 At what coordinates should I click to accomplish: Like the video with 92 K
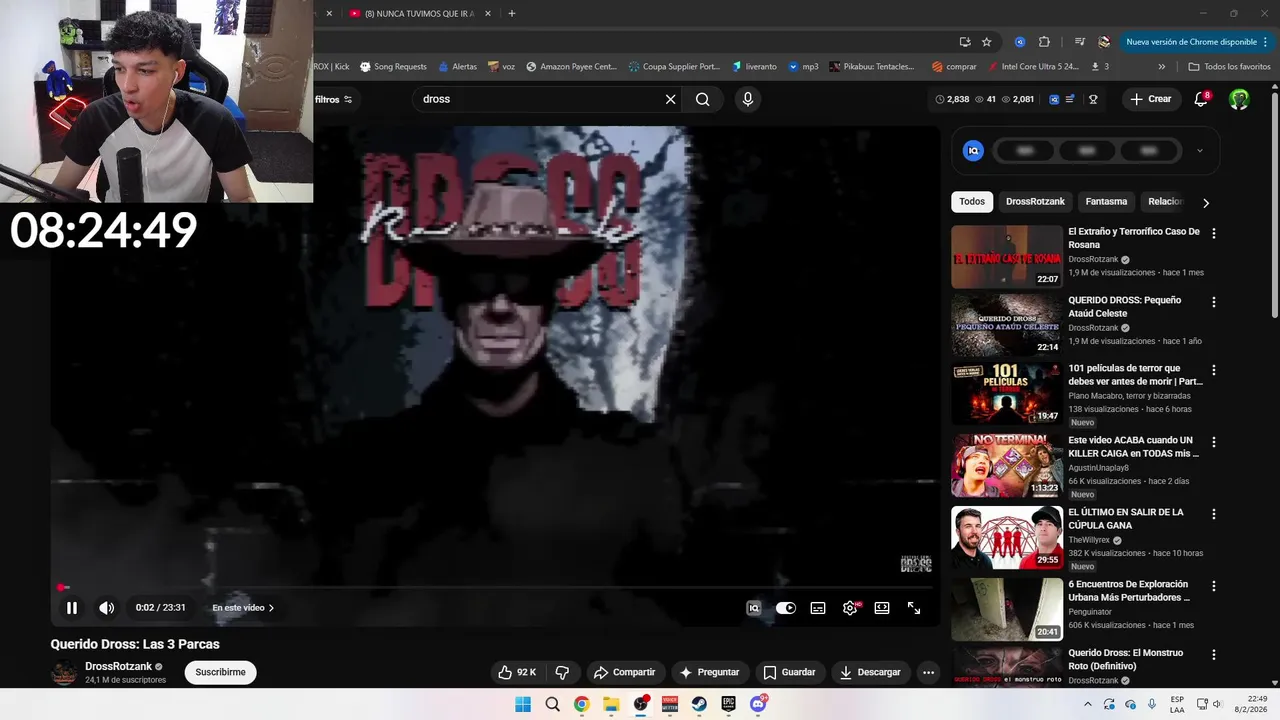pyautogui.click(x=518, y=672)
